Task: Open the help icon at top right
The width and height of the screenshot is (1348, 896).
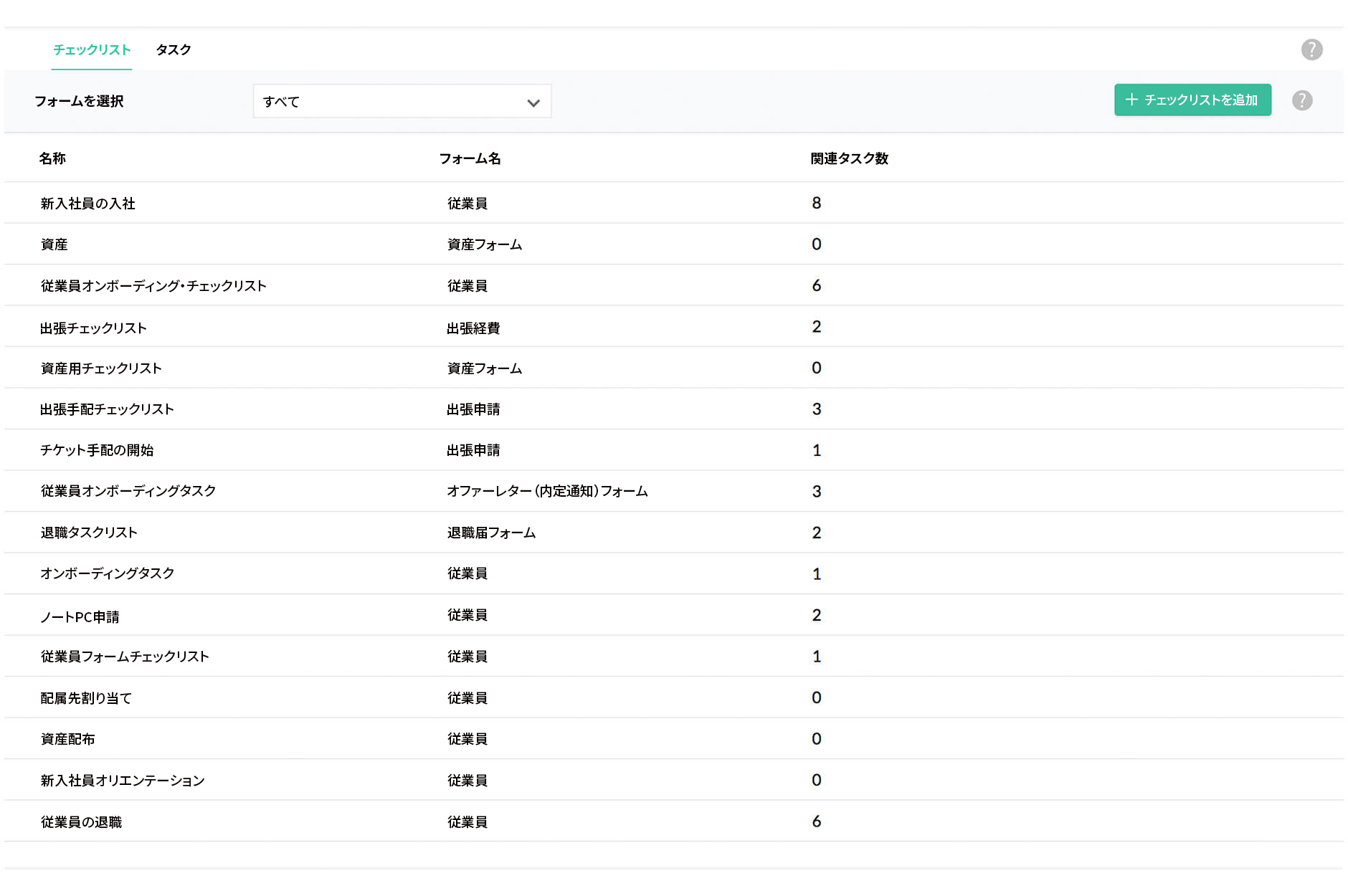Action: pyautogui.click(x=1312, y=49)
